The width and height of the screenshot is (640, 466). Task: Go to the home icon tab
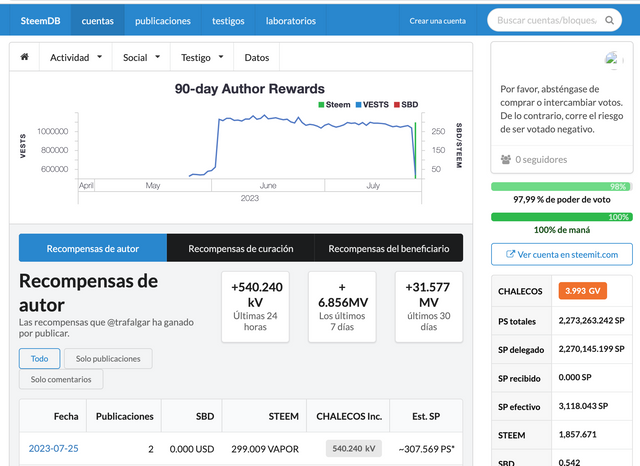tap(24, 57)
